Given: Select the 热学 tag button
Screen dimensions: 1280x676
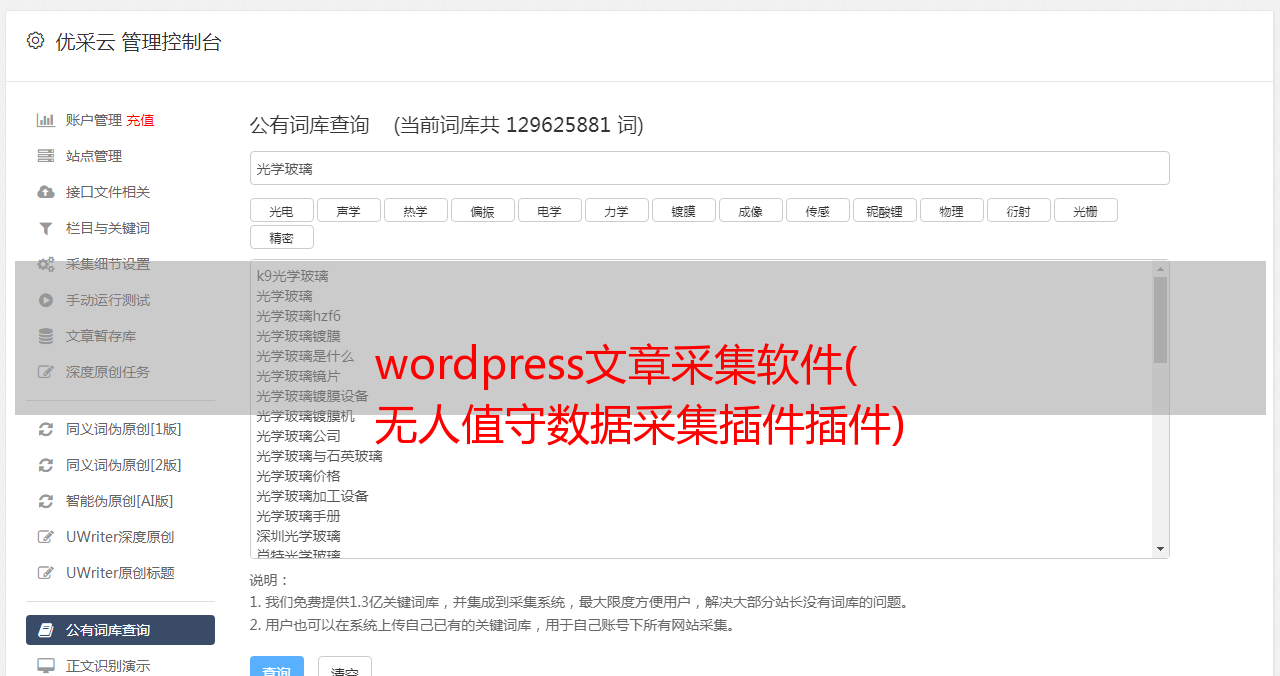Looking at the screenshot, I should (415, 210).
